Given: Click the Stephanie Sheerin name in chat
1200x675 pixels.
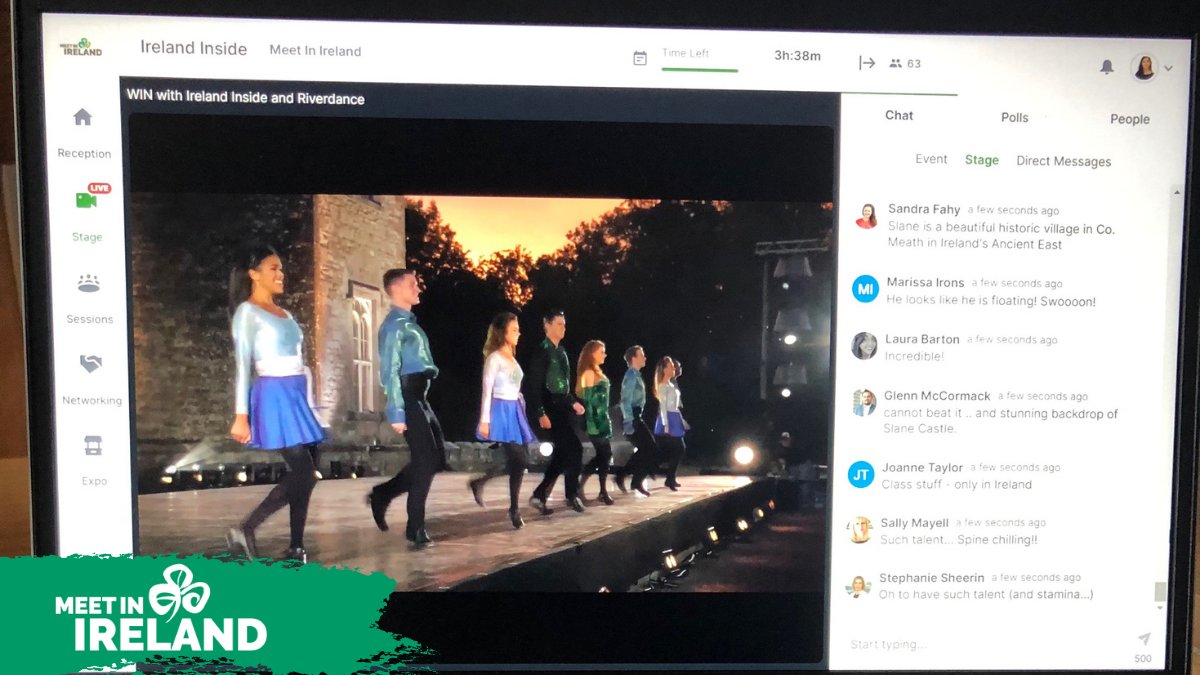Looking at the screenshot, I should tap(931, 578).
